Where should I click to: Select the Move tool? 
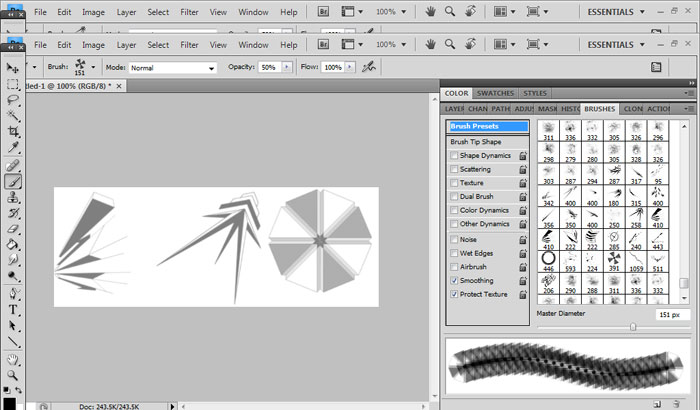pos(13,68)
